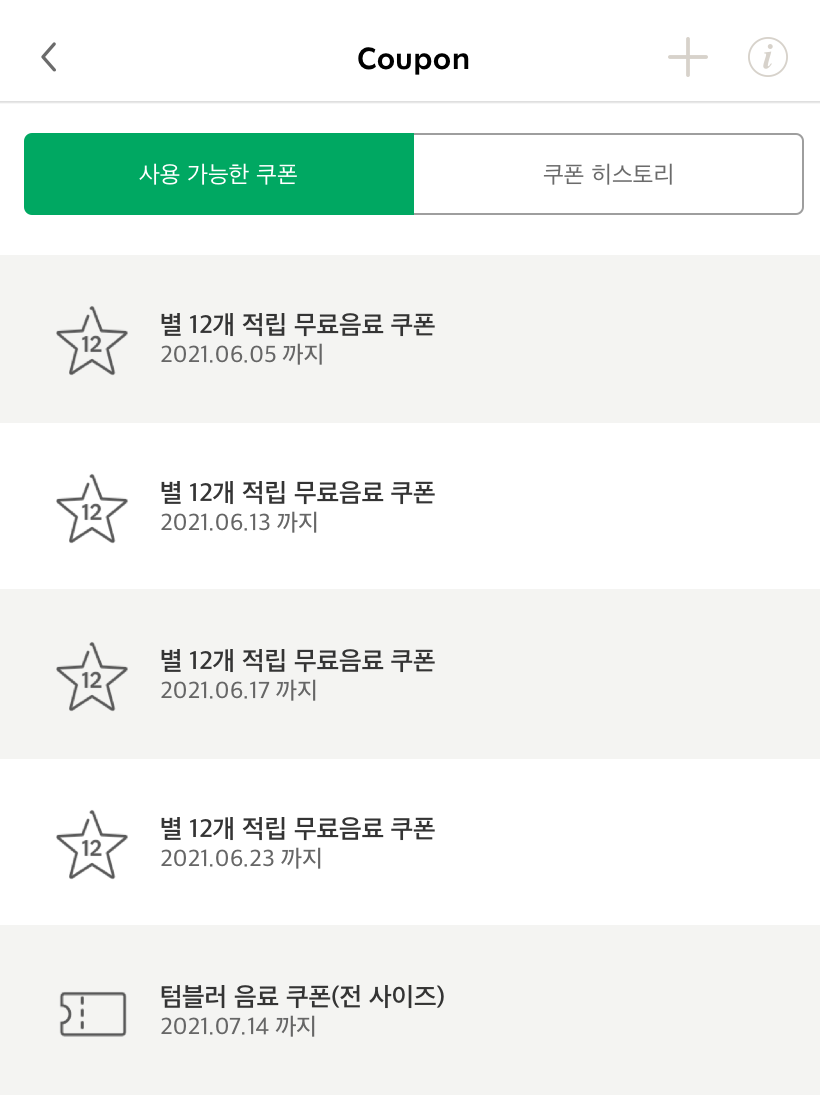820x1117 pixels.
Task: Click the Coupon page title
Action: (x=413, y=59)
